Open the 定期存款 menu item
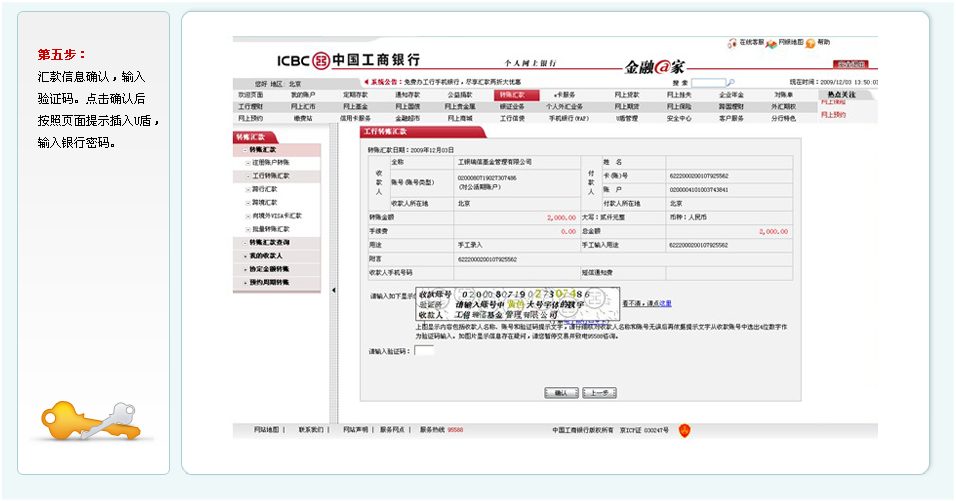 point(355,95)
